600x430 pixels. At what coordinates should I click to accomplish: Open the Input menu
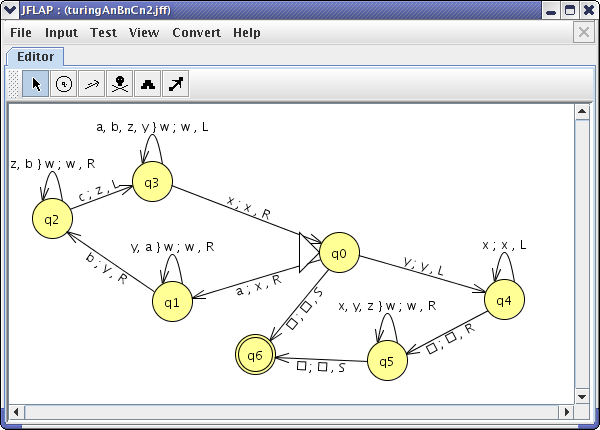coord(61,33)
